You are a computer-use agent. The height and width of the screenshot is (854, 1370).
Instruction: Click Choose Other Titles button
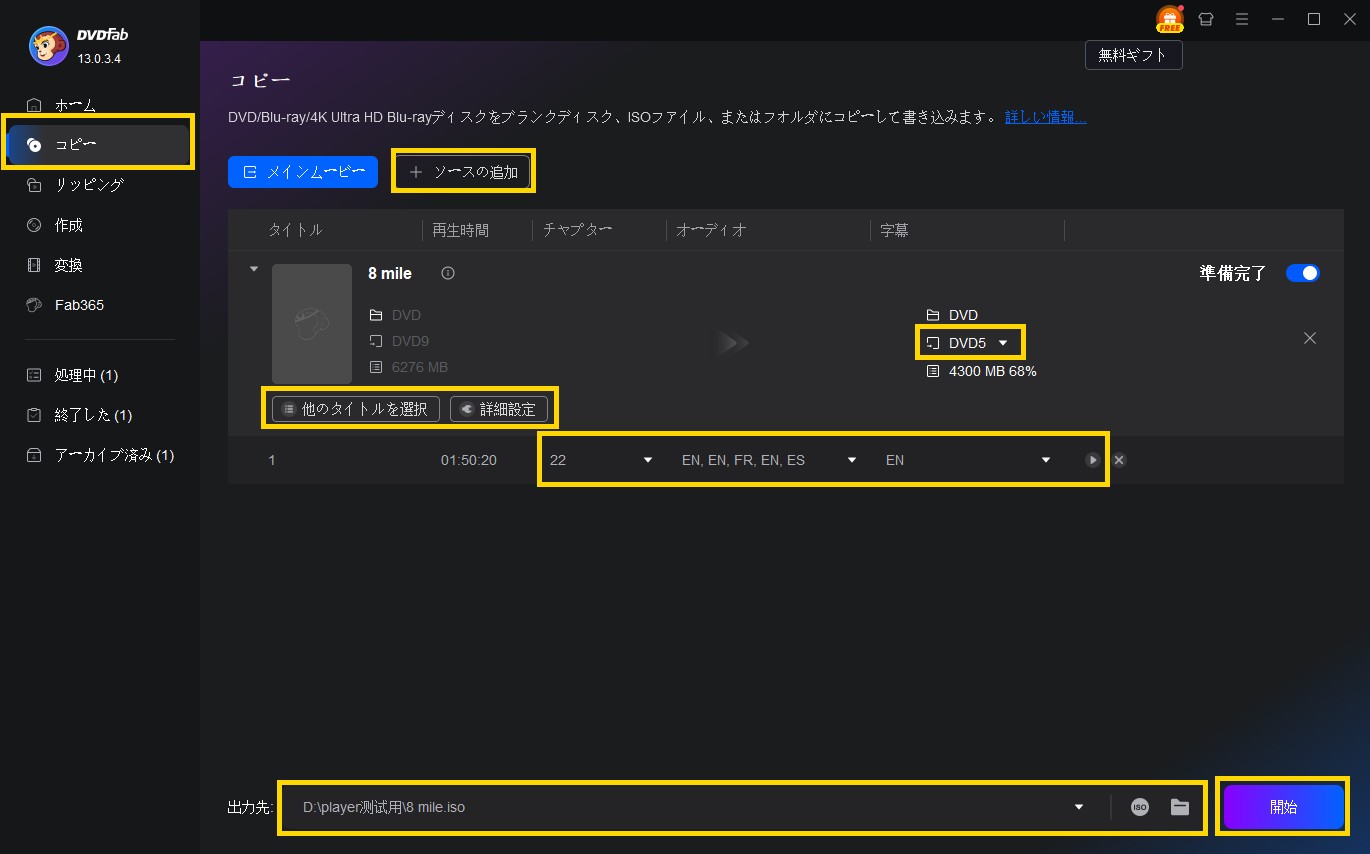click(356, 409)
